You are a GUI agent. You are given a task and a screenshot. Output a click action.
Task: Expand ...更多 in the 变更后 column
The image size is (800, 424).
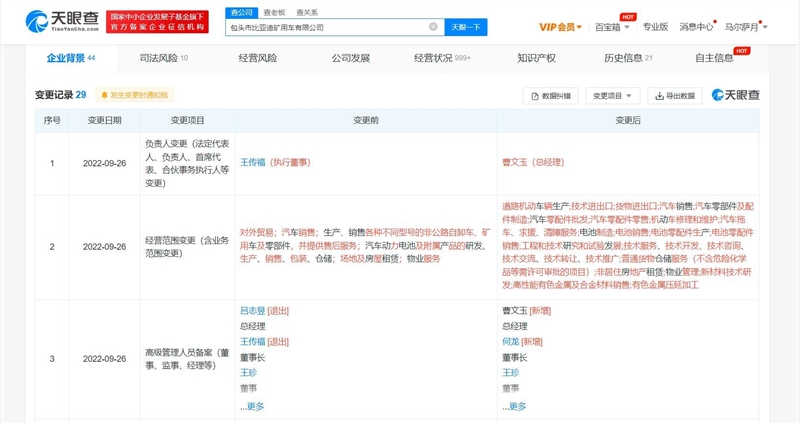coord(514,406)
